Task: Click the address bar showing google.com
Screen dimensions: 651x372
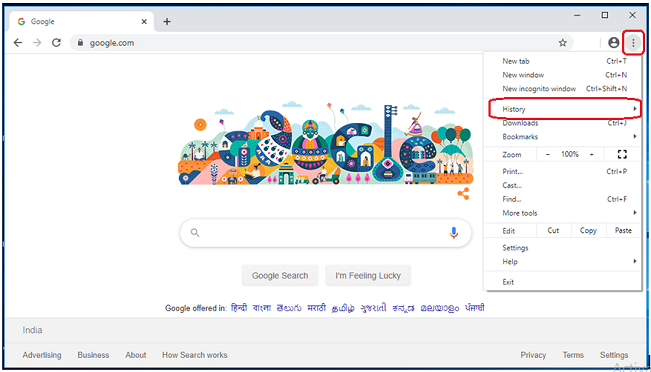Action: 322,42
